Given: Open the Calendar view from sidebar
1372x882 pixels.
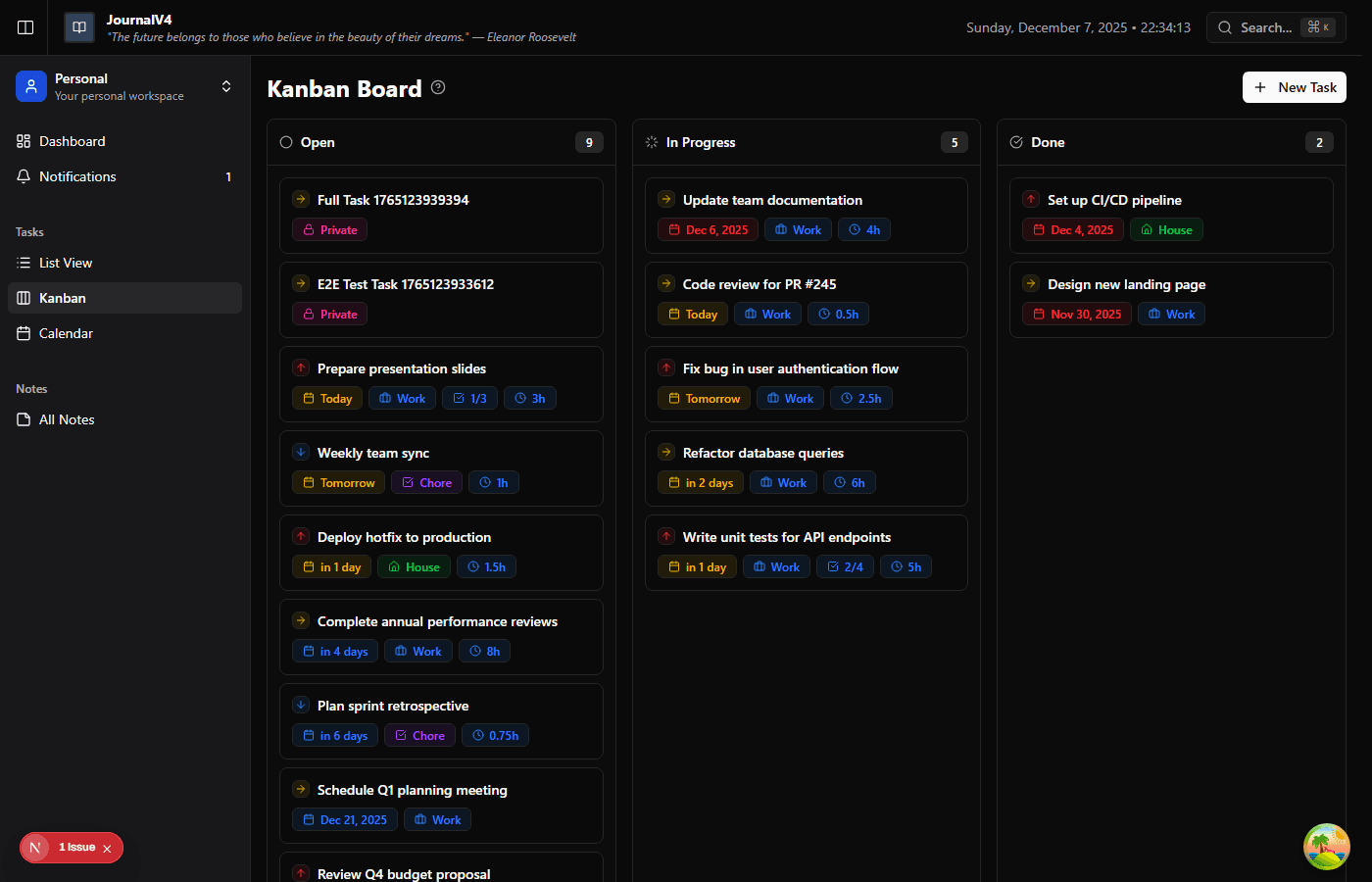Looking at the screenshot, I should (22, 333).
